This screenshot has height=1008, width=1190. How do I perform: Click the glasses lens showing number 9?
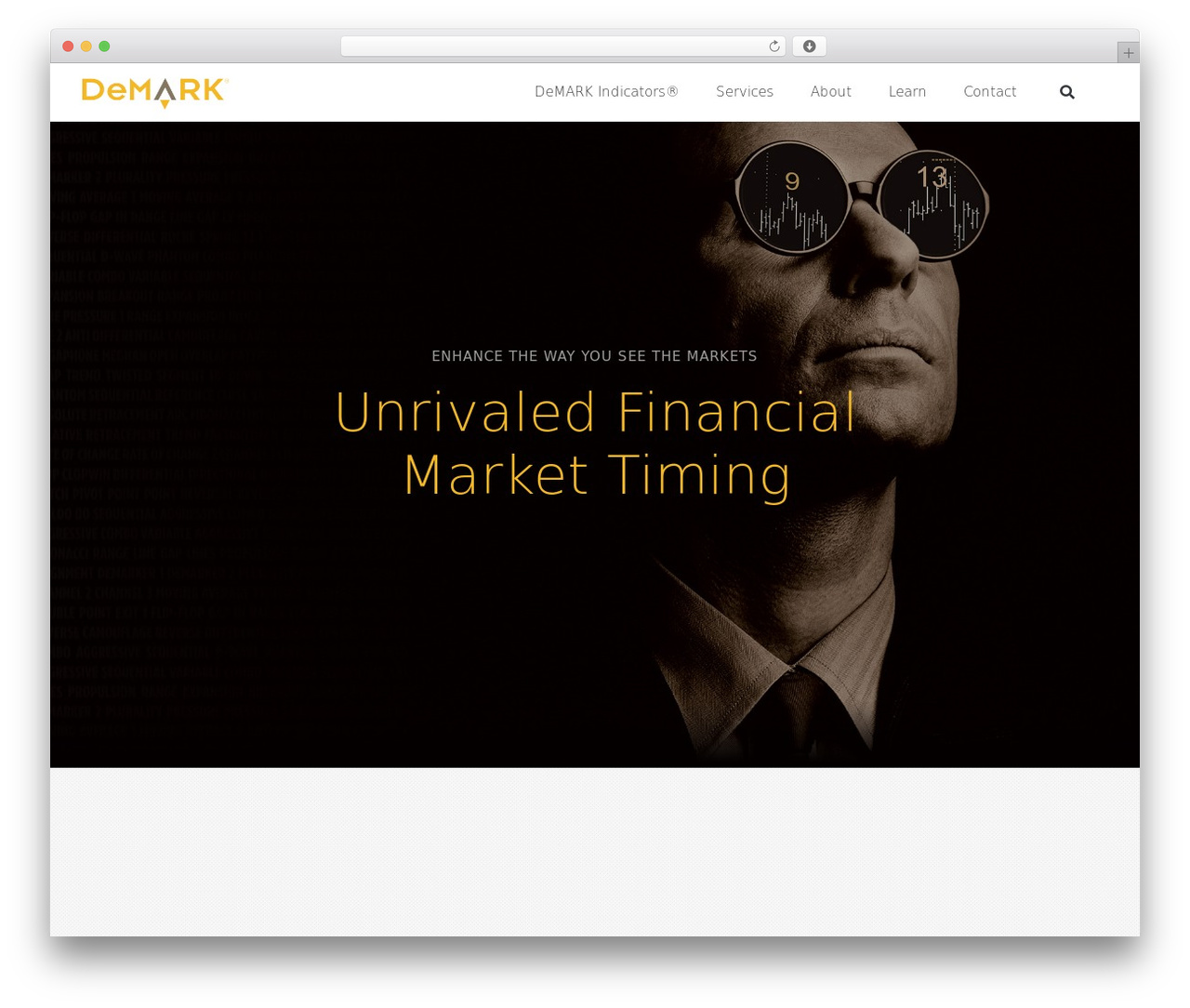[x=792, y=197]
